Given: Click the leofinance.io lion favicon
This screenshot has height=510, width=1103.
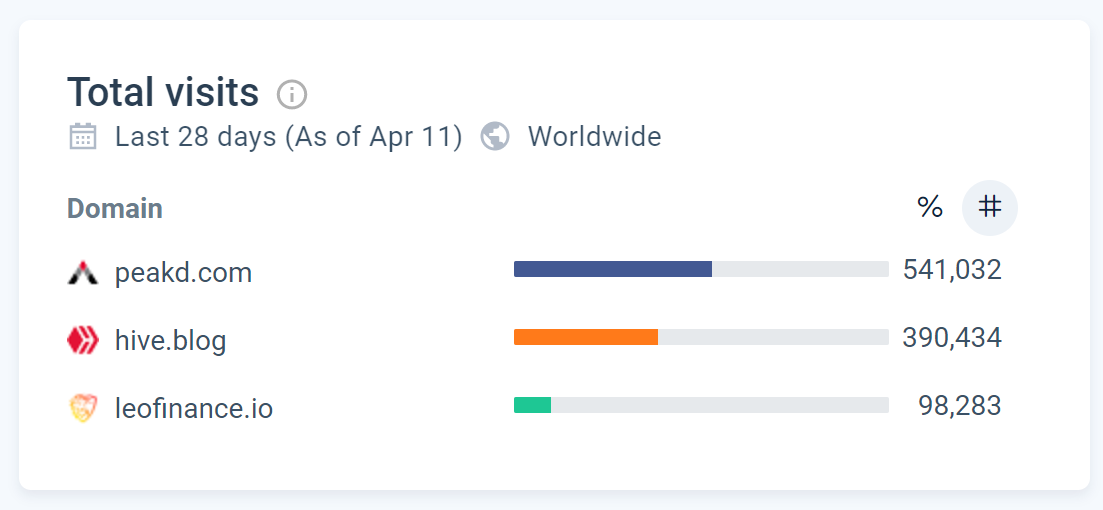Looking at the screenshot, I should (83, 408).
